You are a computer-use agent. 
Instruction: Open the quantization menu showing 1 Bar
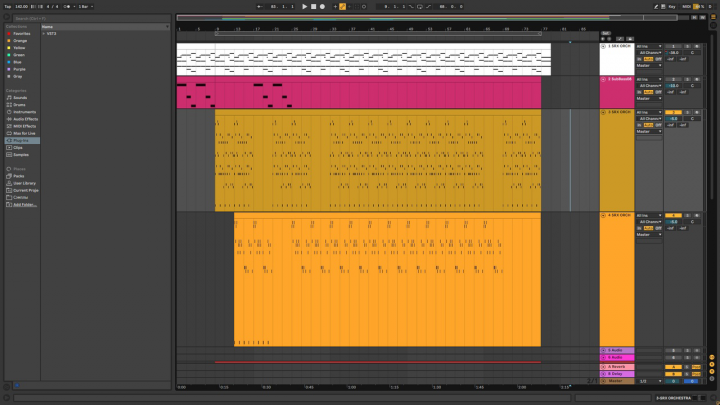85,6
